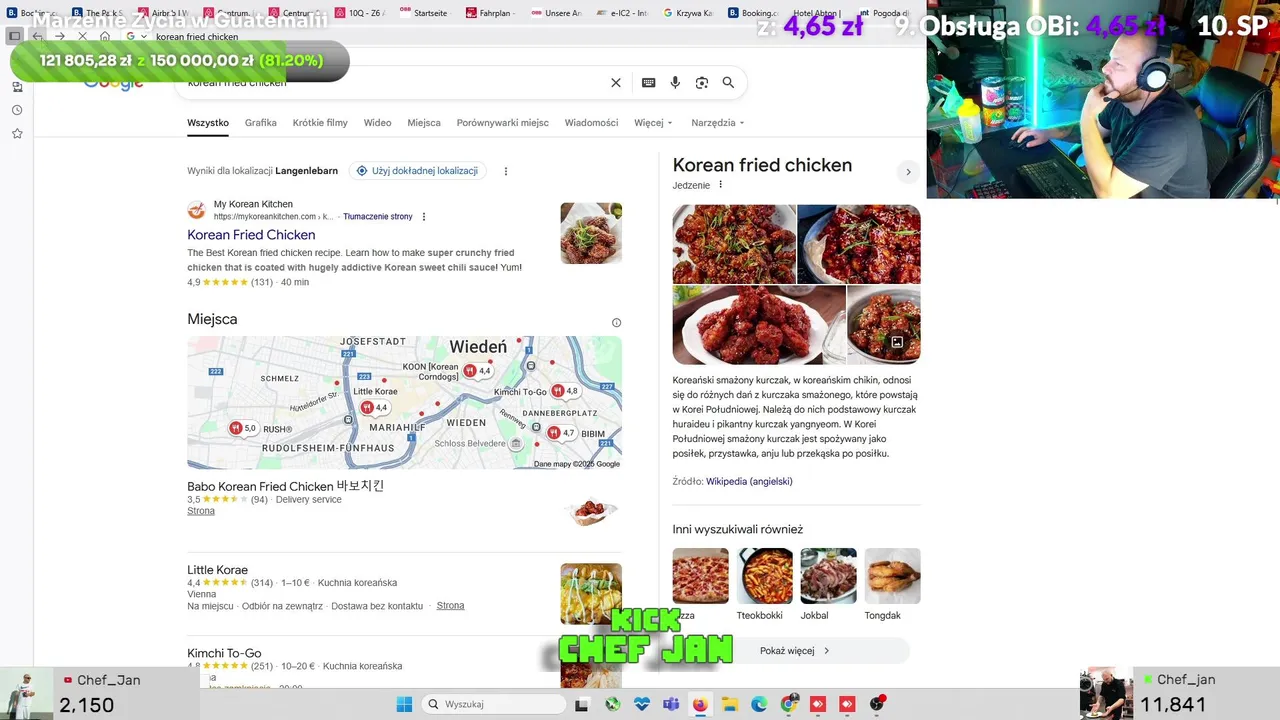Viewport: 1280px width, 720px height.
Task: Open OBS Studio from the taskbar
Action: click(877, 704)
